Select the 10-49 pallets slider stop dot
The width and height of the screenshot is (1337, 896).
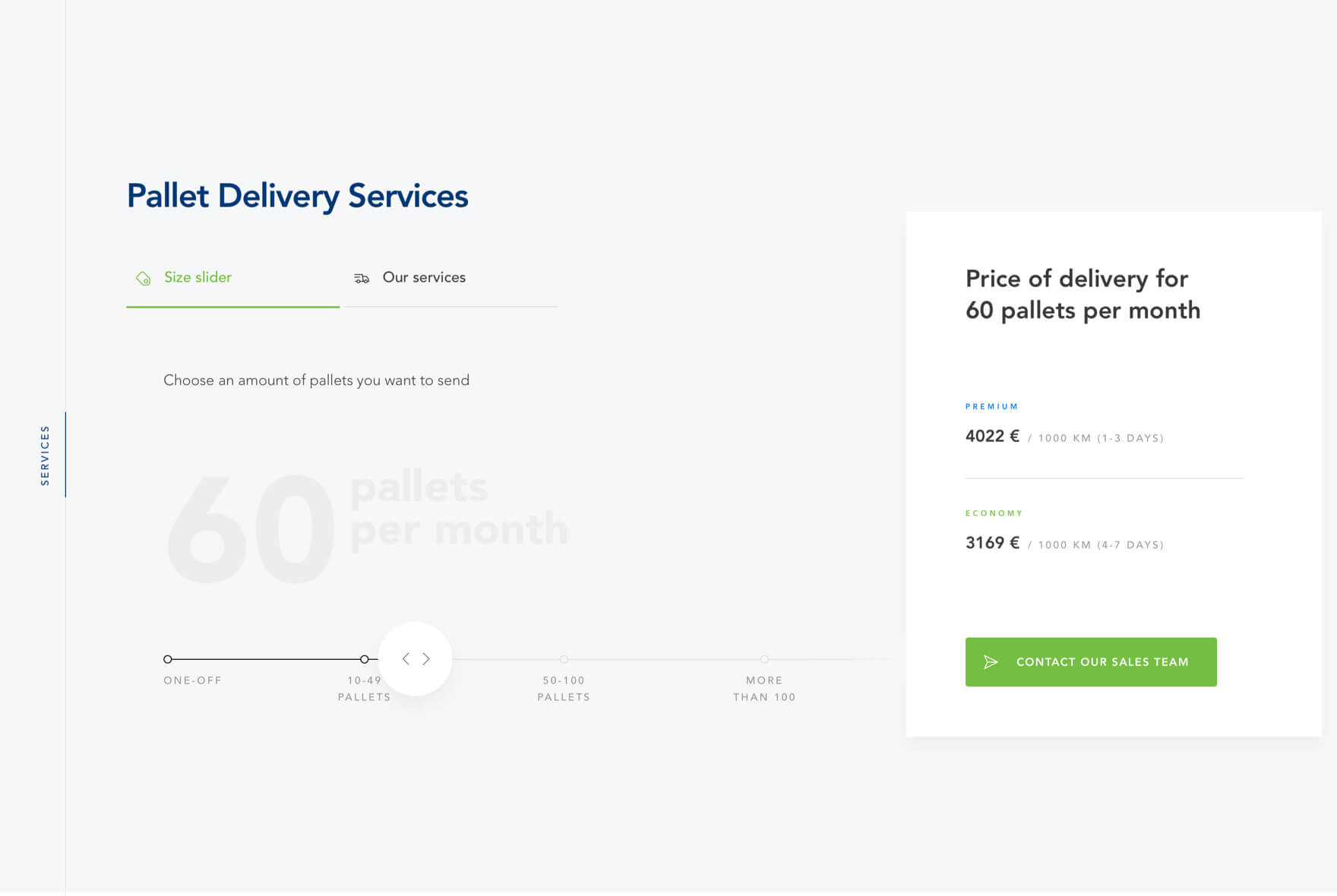coord(365,659)
